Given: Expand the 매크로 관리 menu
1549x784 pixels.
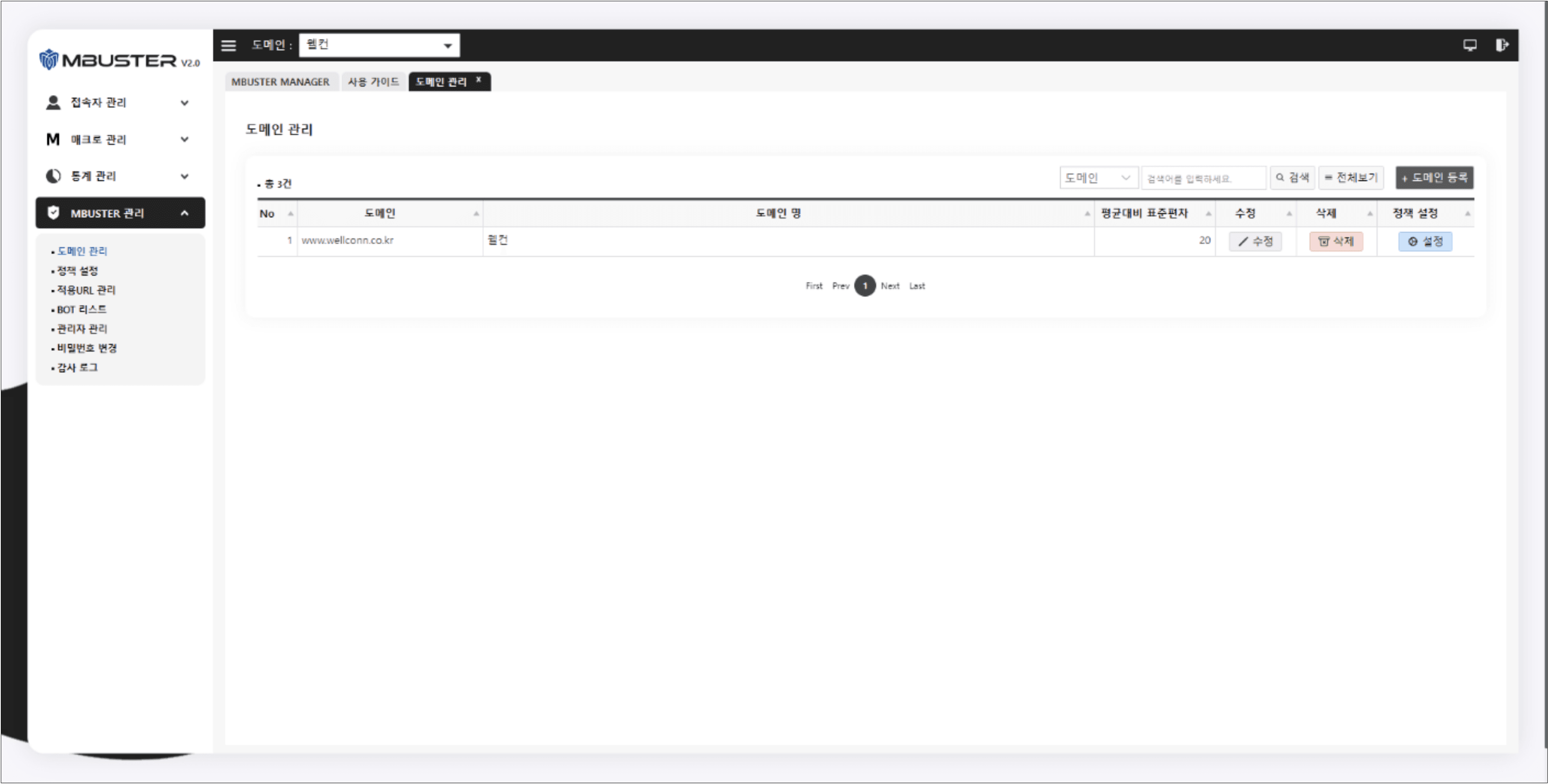Looking at the screenshot, I should 185,140.
